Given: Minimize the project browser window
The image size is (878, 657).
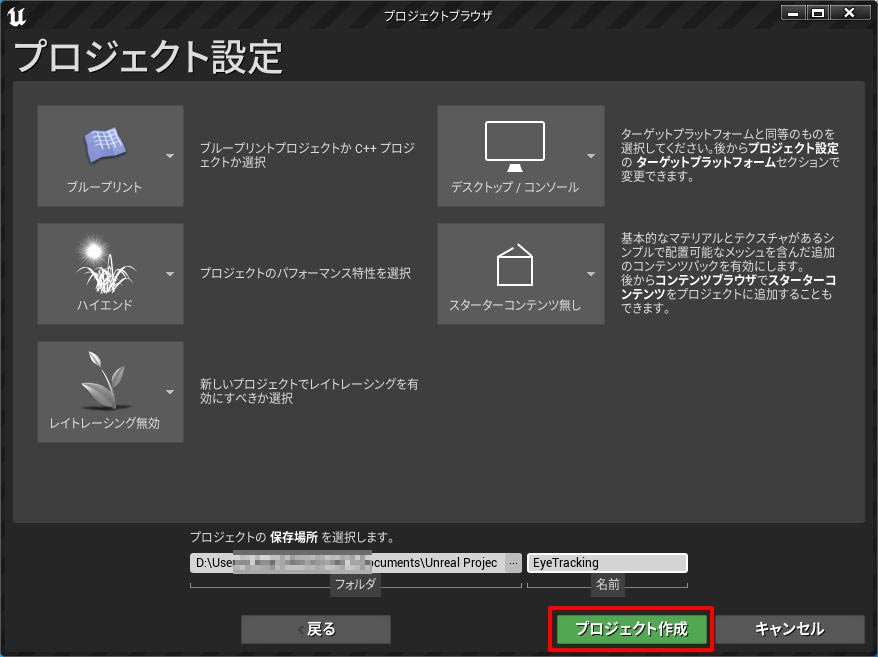Looking at the screenshot, I should click(793, 13).
